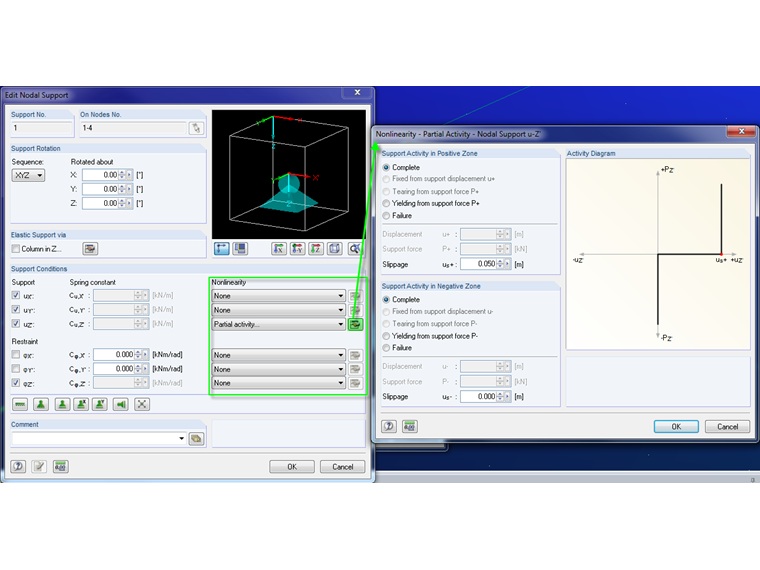Image resolution: width=760 pixels, height=570 pixels.
Task: Open the φY nonlinearity dropdown
Action: (x=279, y=369)
